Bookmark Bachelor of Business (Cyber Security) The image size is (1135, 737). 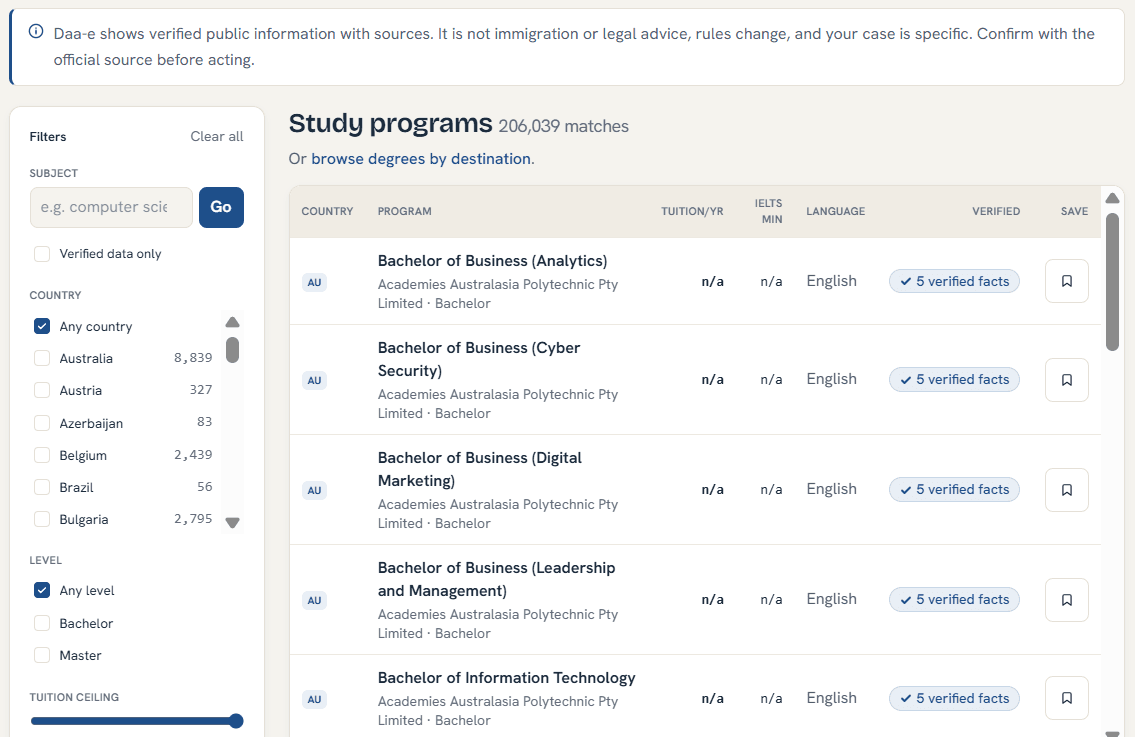(1066, 380)
